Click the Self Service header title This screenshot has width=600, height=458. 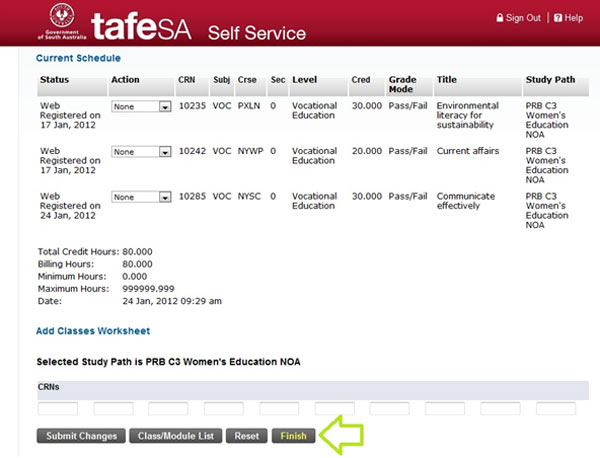click(257, 33)
